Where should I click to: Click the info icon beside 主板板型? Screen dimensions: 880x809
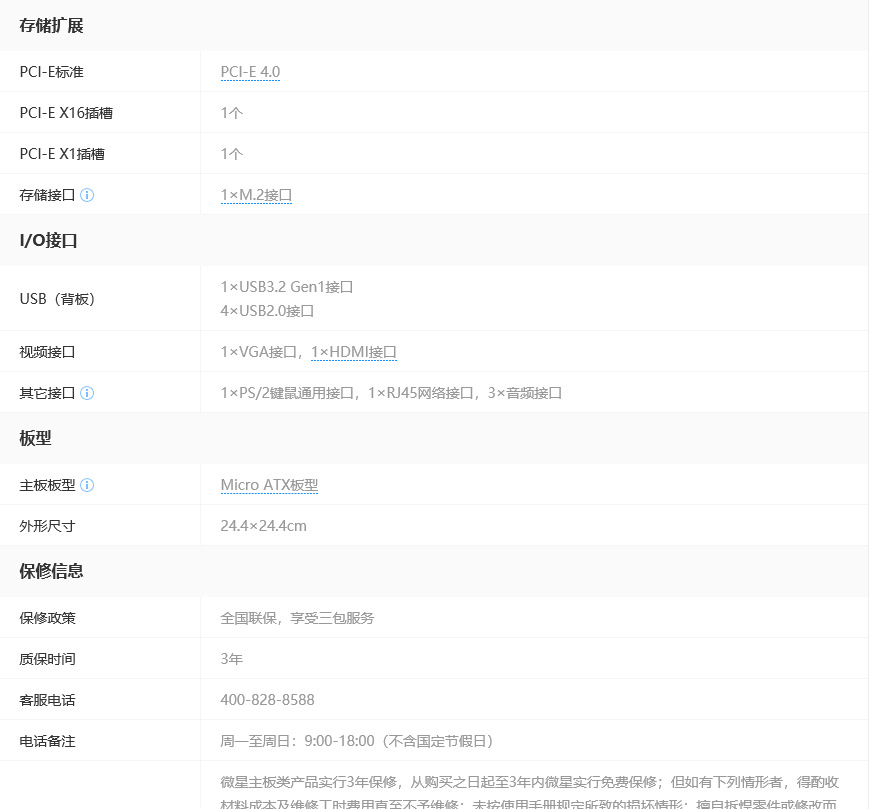(x=87, y=485)
